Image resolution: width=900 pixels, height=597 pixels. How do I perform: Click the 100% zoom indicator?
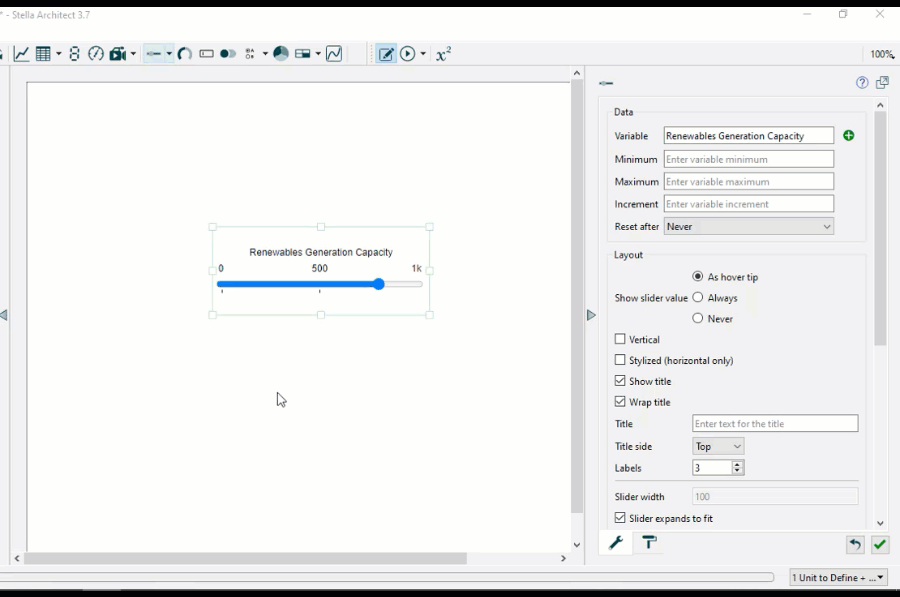(881, 54)
